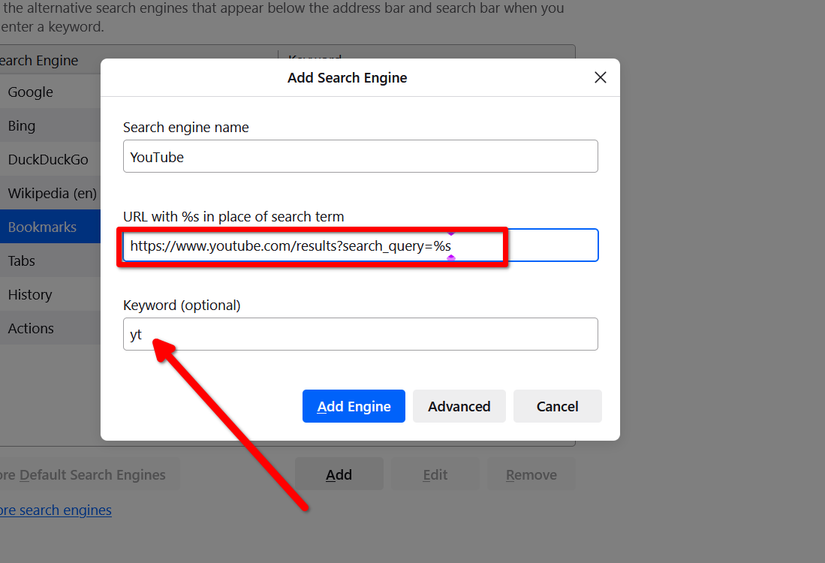
Task: Open the Find more search engines link
Action: pos(56,510)
